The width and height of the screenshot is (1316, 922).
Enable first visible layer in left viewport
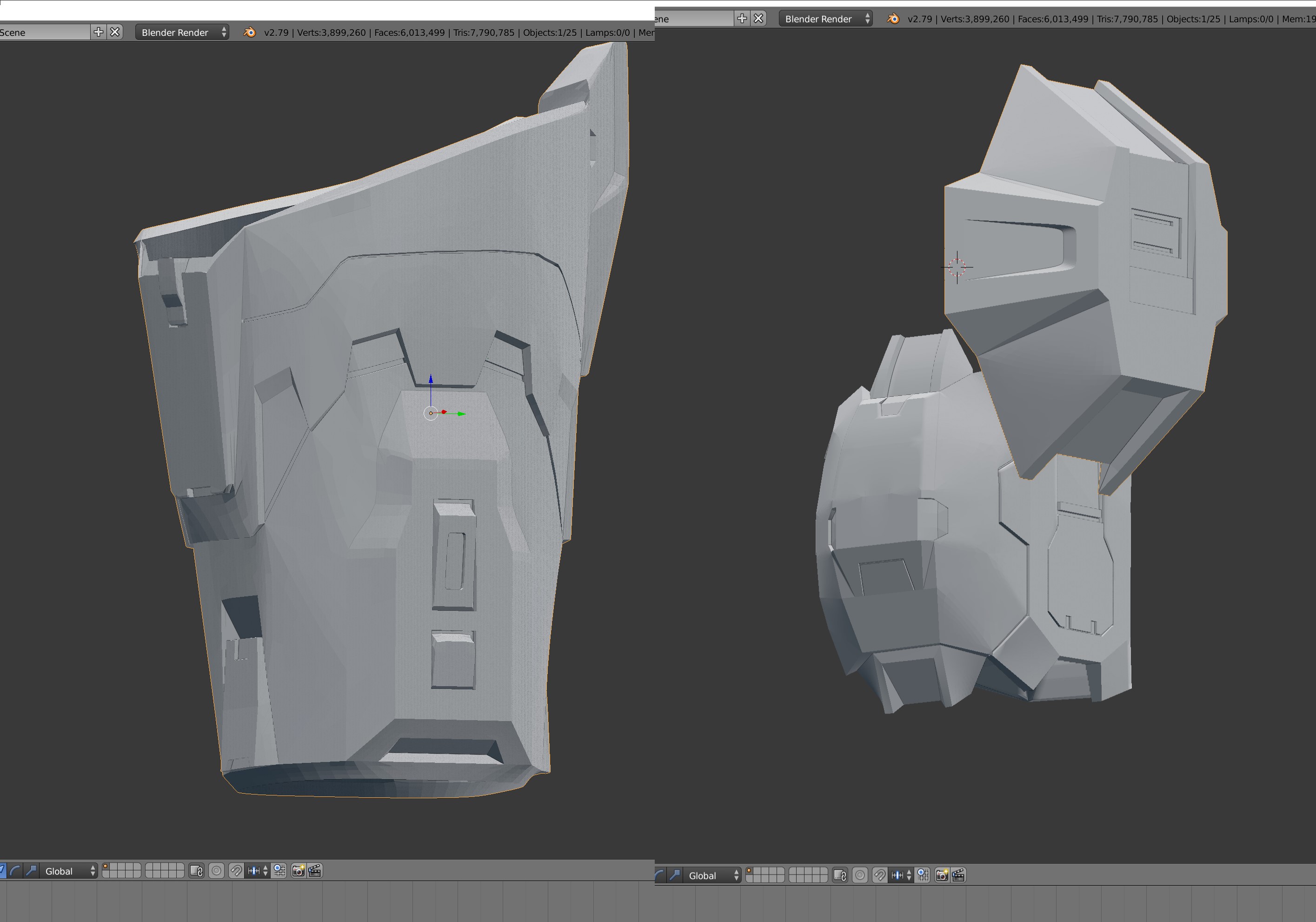coord(106,867)
